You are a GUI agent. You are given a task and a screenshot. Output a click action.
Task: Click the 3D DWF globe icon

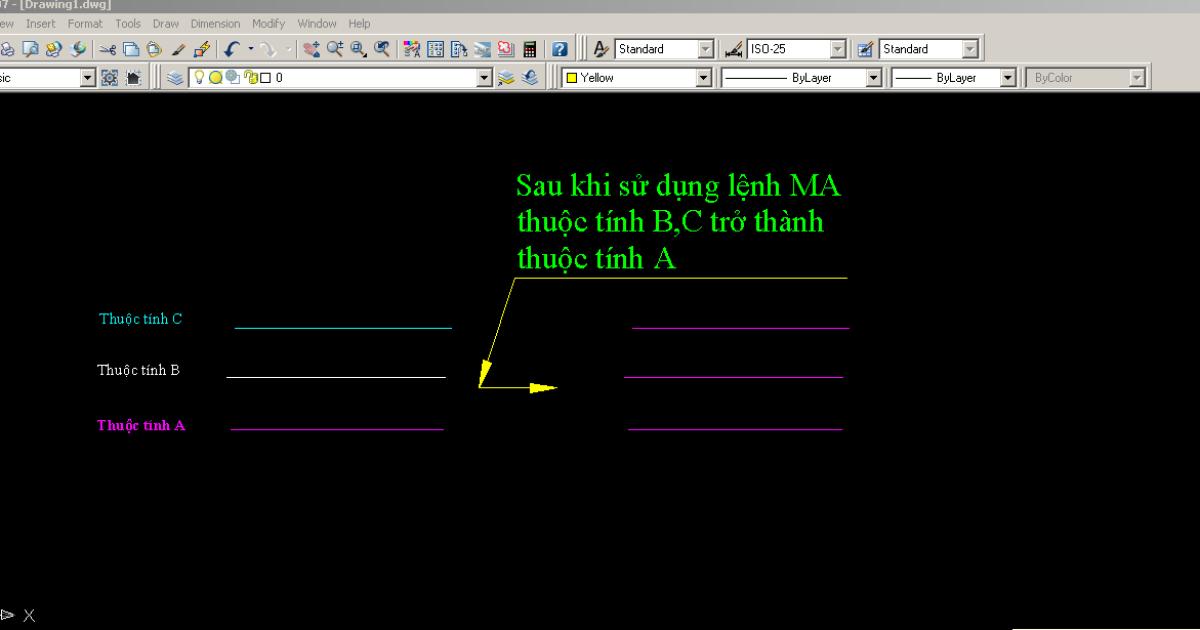click(78, 48)
